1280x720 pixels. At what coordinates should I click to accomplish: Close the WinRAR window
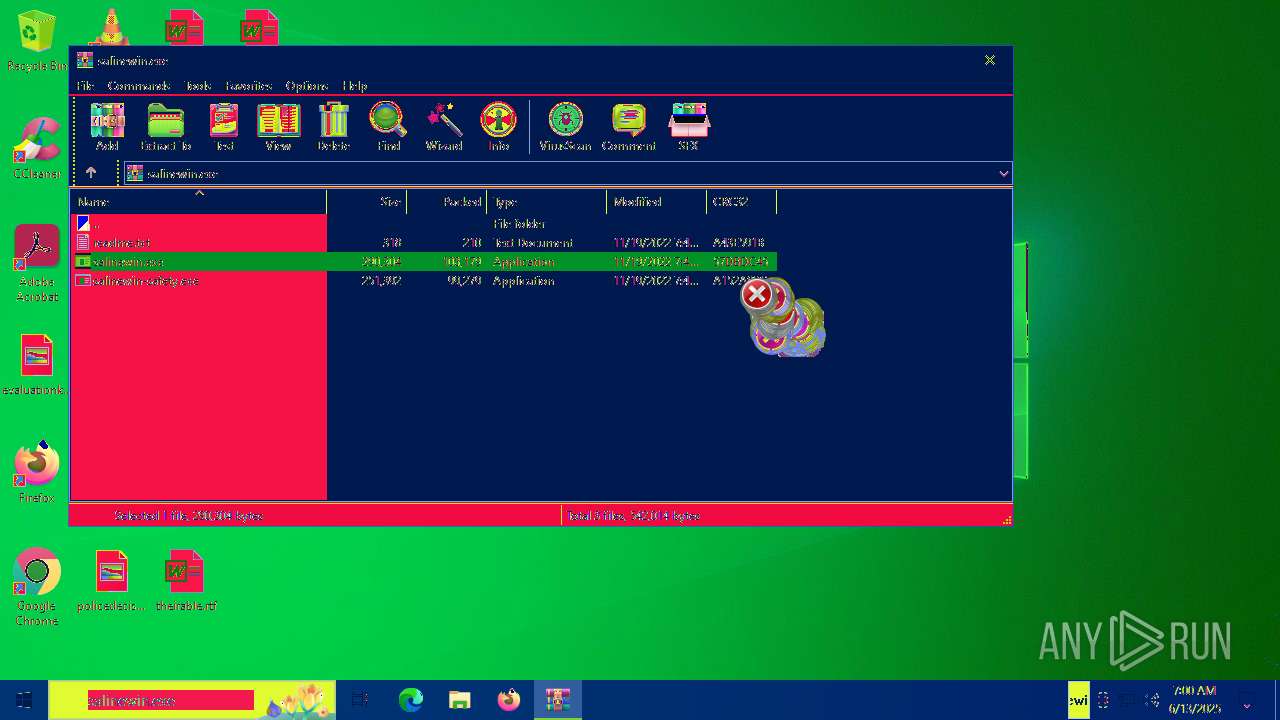[990, 60]
